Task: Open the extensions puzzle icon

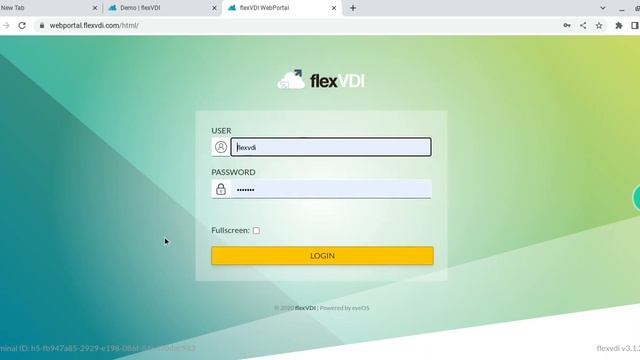Action: click(x=619, y=25)
